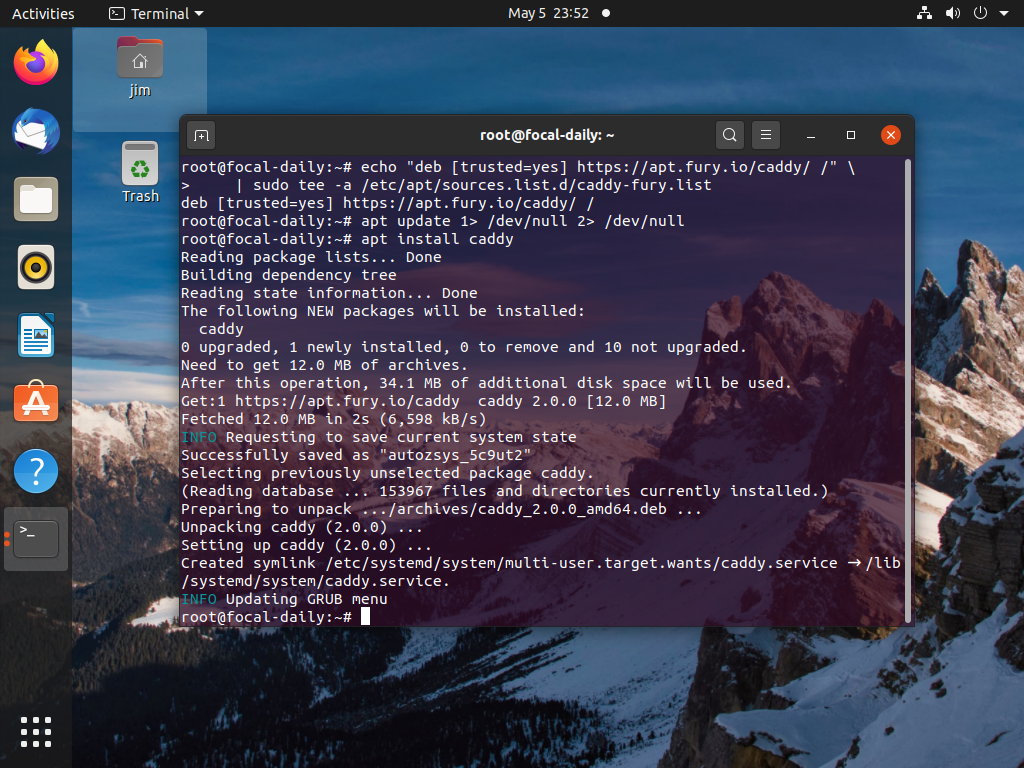Open Ubuntu Software
This screenshot has height=768, width=1024.
35,402
